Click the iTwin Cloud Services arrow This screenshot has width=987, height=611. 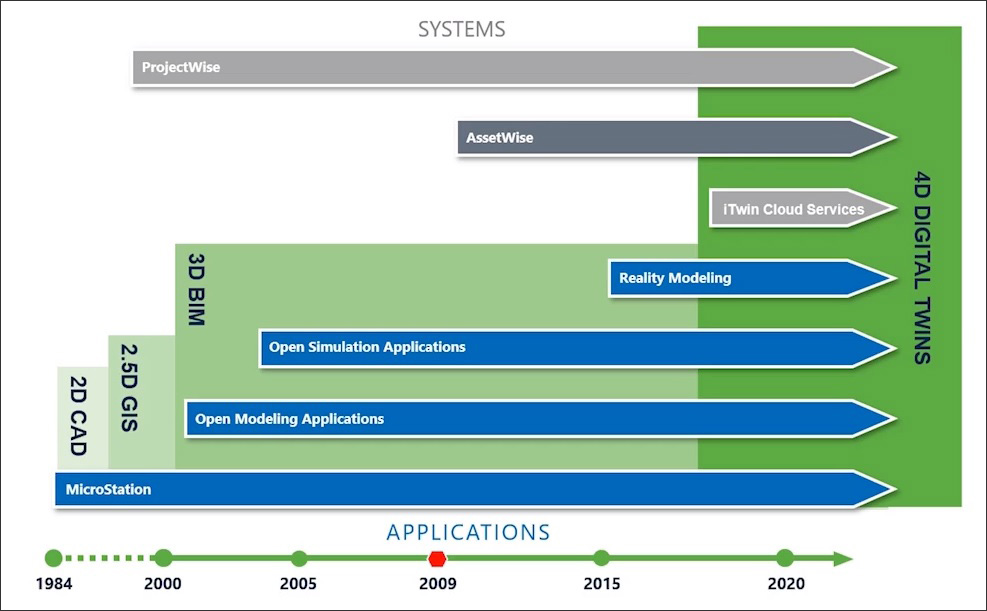(x=795, y=209)
